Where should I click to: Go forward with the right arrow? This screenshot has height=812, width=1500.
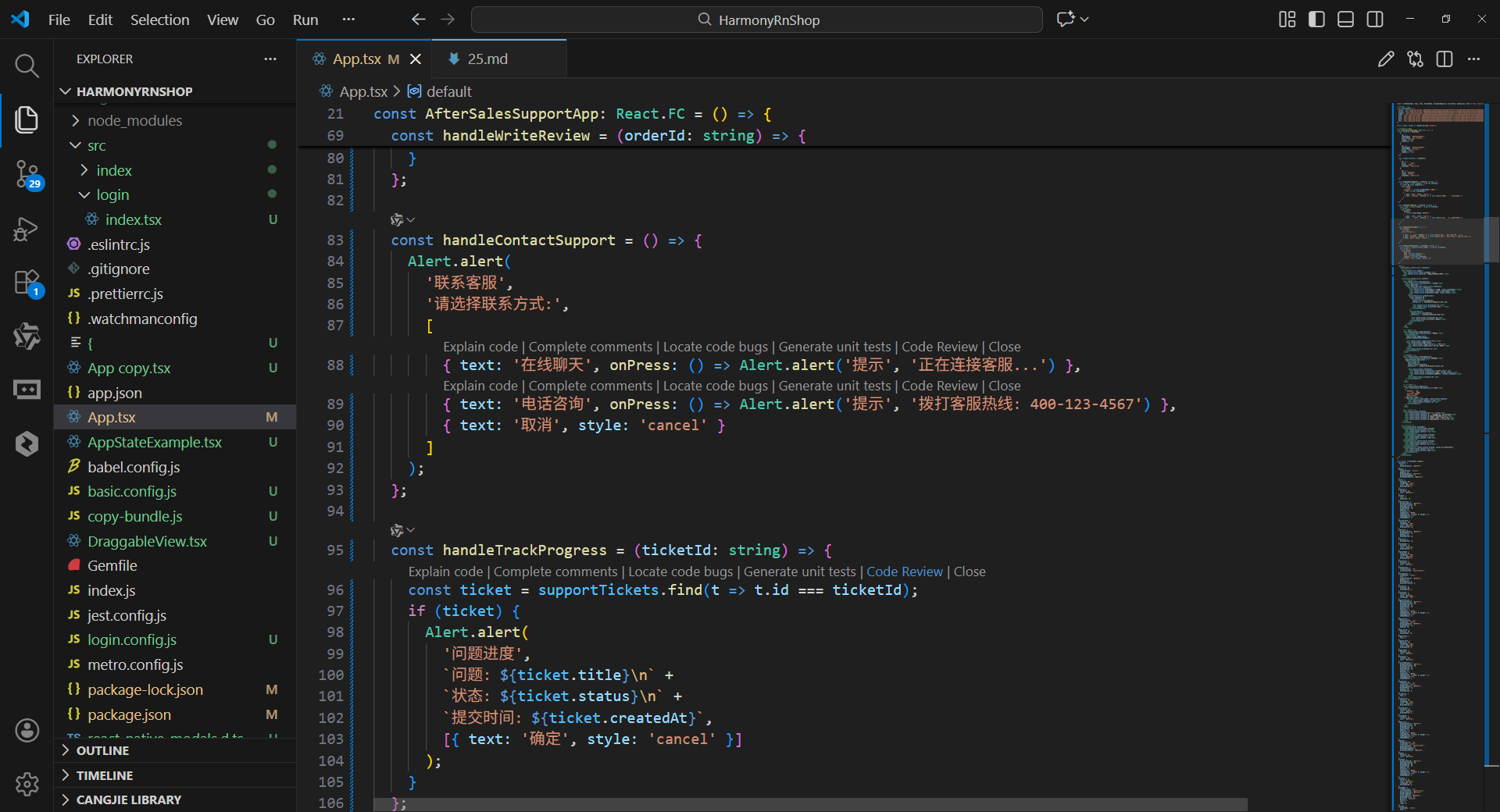click(x=448, y=20)
